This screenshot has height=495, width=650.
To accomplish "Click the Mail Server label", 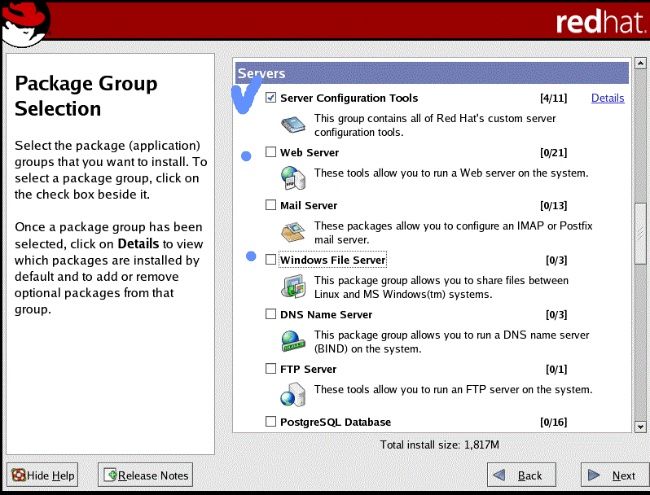I will click(308, 206).
